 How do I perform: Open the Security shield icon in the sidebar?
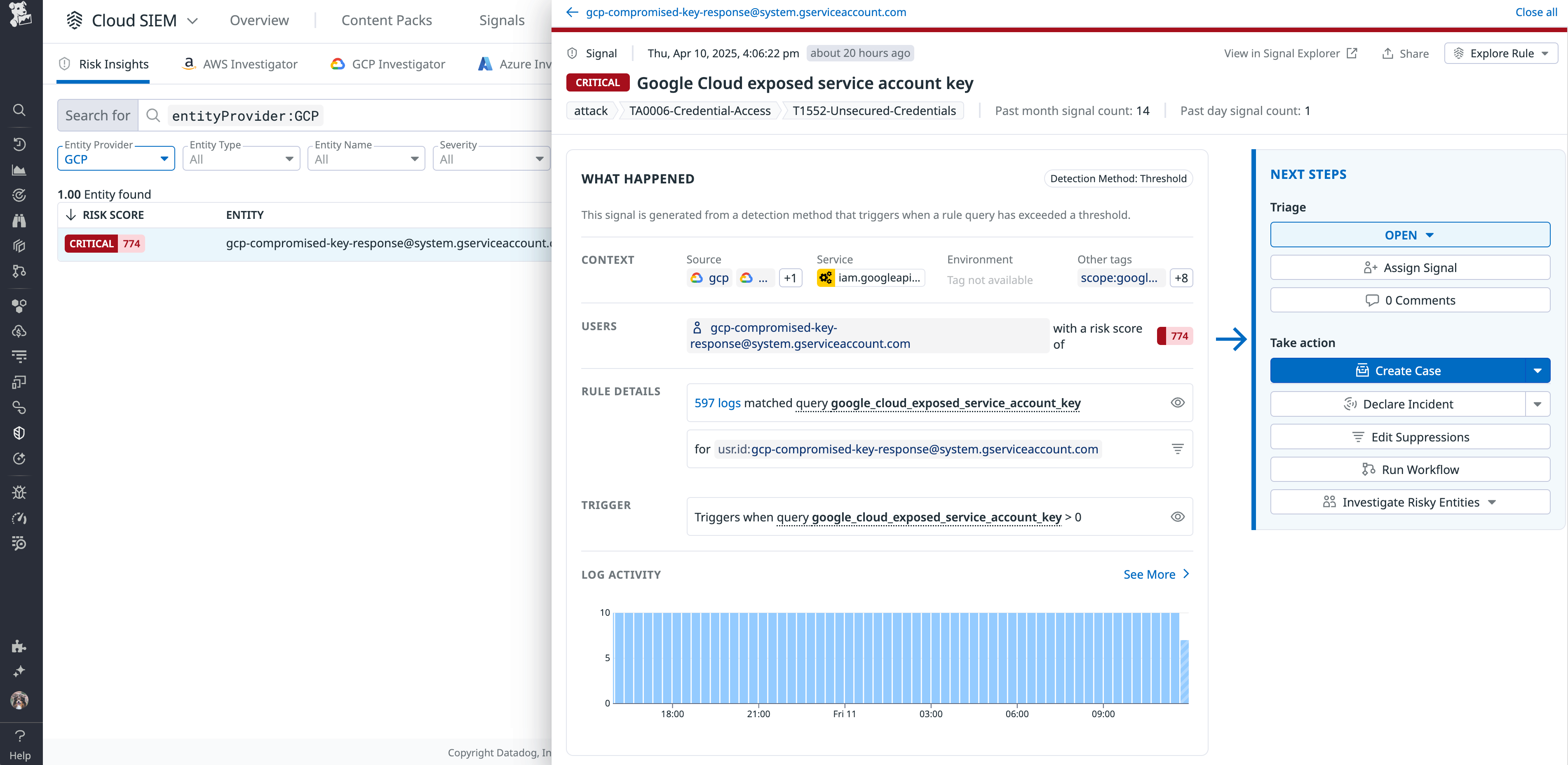tap(19, 432)
